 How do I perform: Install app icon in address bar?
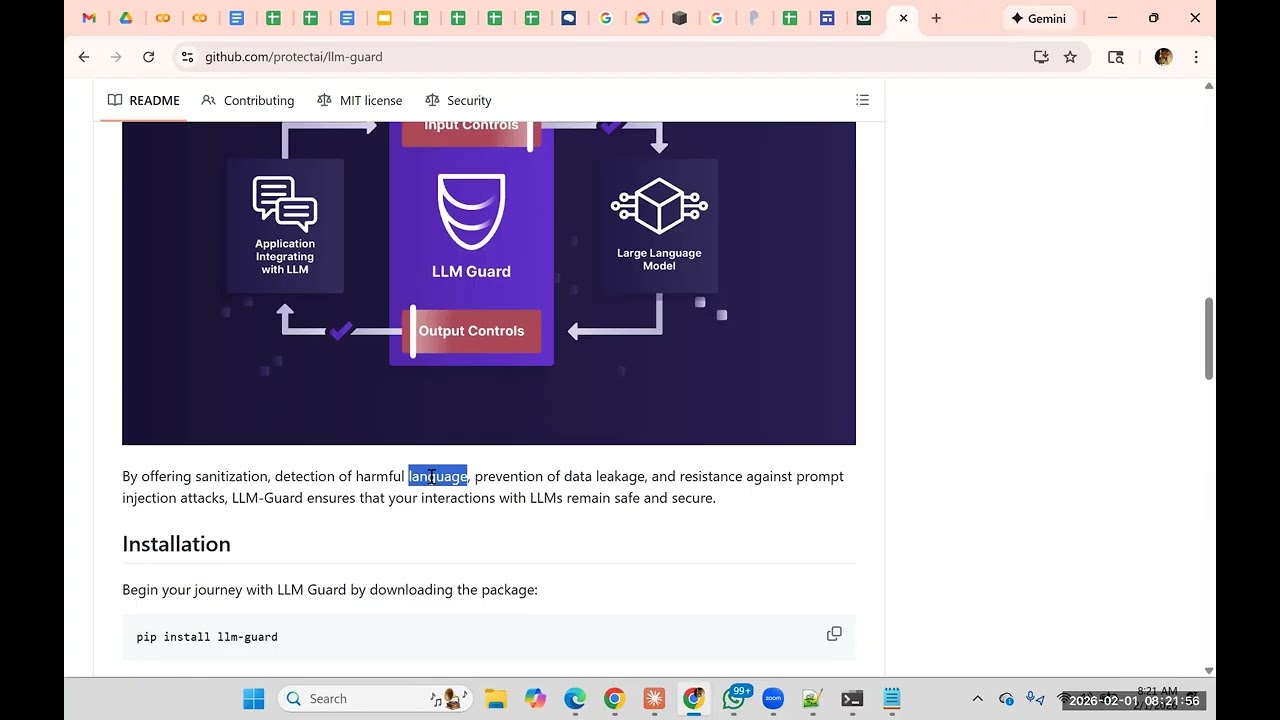coord(1041,57)
